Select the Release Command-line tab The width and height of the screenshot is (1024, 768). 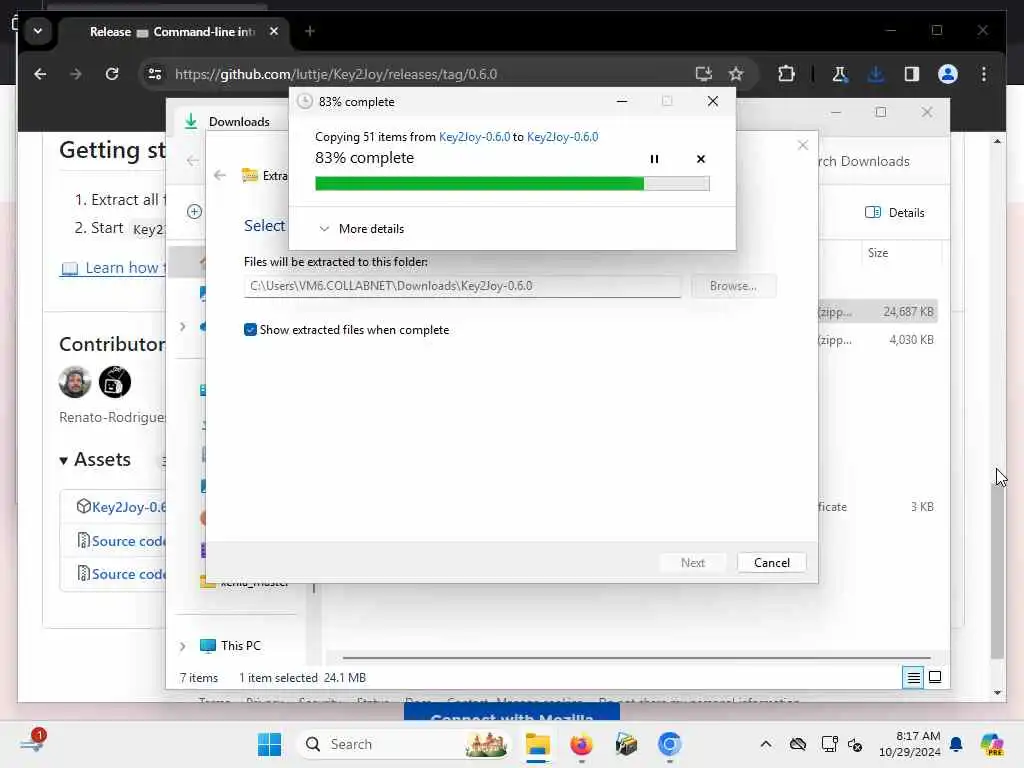pyautogui.click(x=173, y=31)
